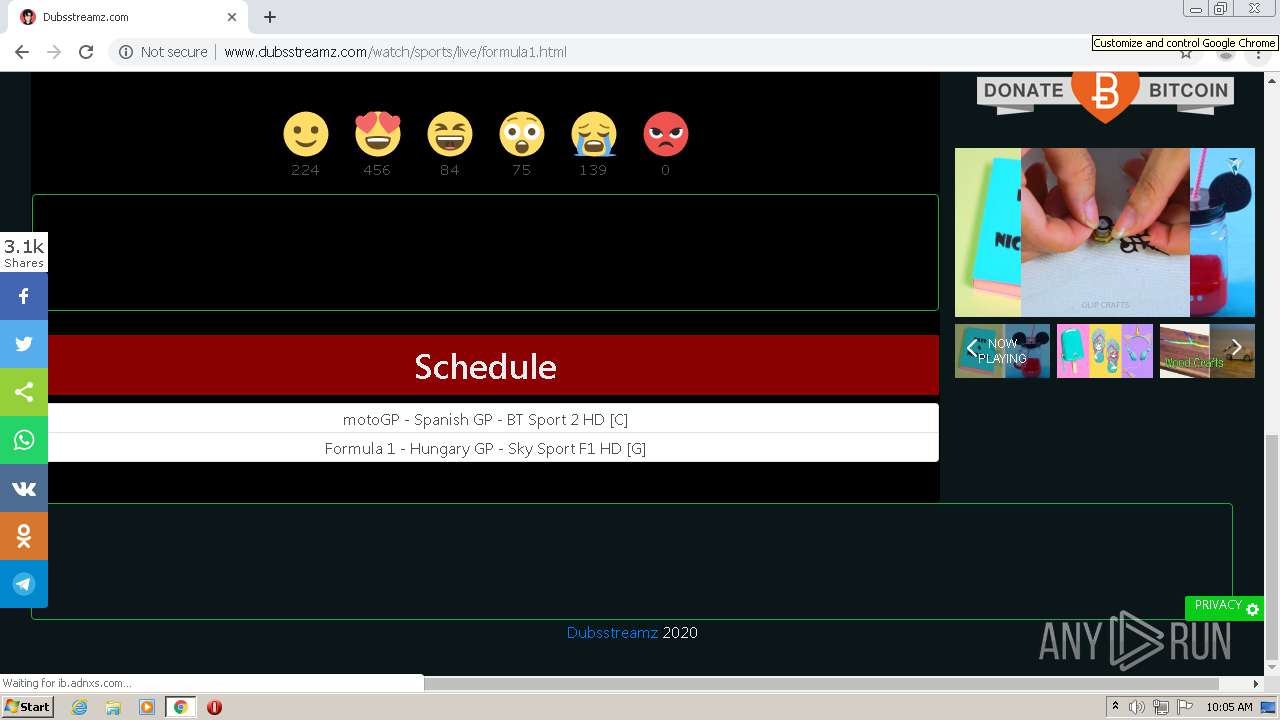The height and width of the screenshot is (720, 1280).
Task: Show hidden system tray icons
Action: (x=1115, y=707)
